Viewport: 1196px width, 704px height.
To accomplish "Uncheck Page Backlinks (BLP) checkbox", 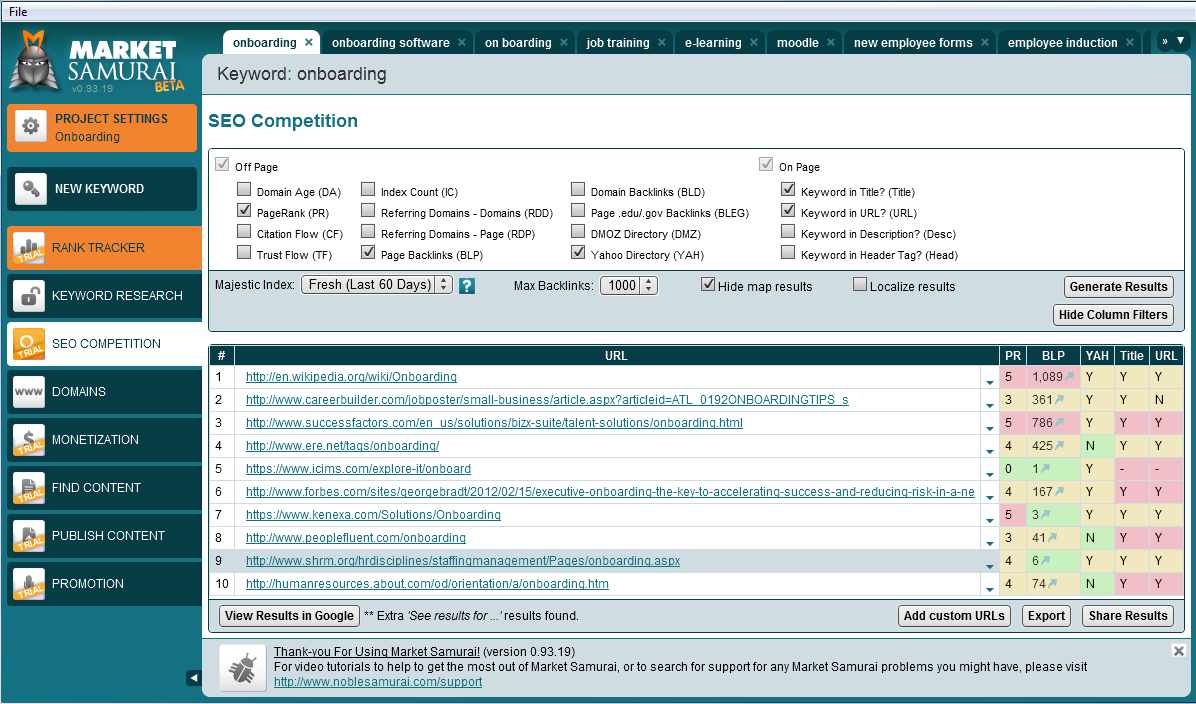I will coord(368,252).
